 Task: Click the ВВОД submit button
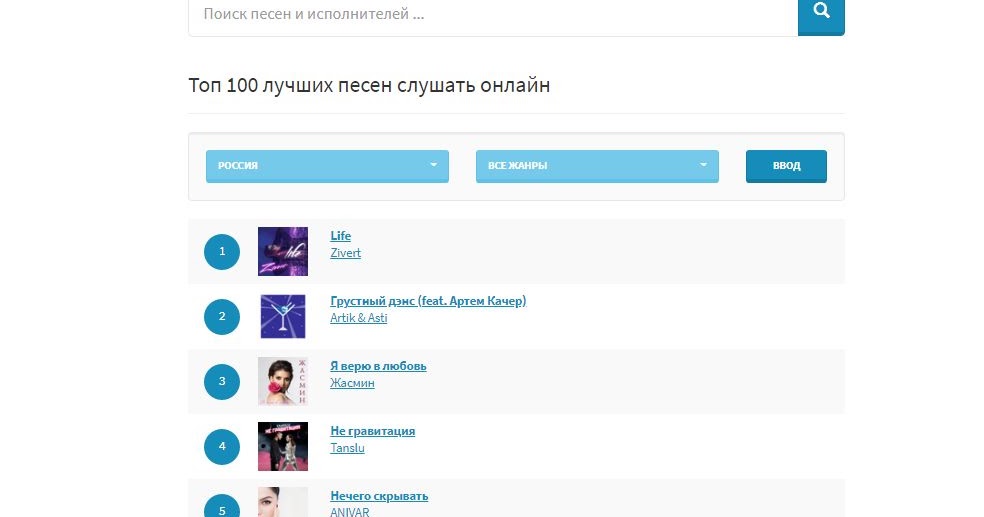tap(786, 166)
